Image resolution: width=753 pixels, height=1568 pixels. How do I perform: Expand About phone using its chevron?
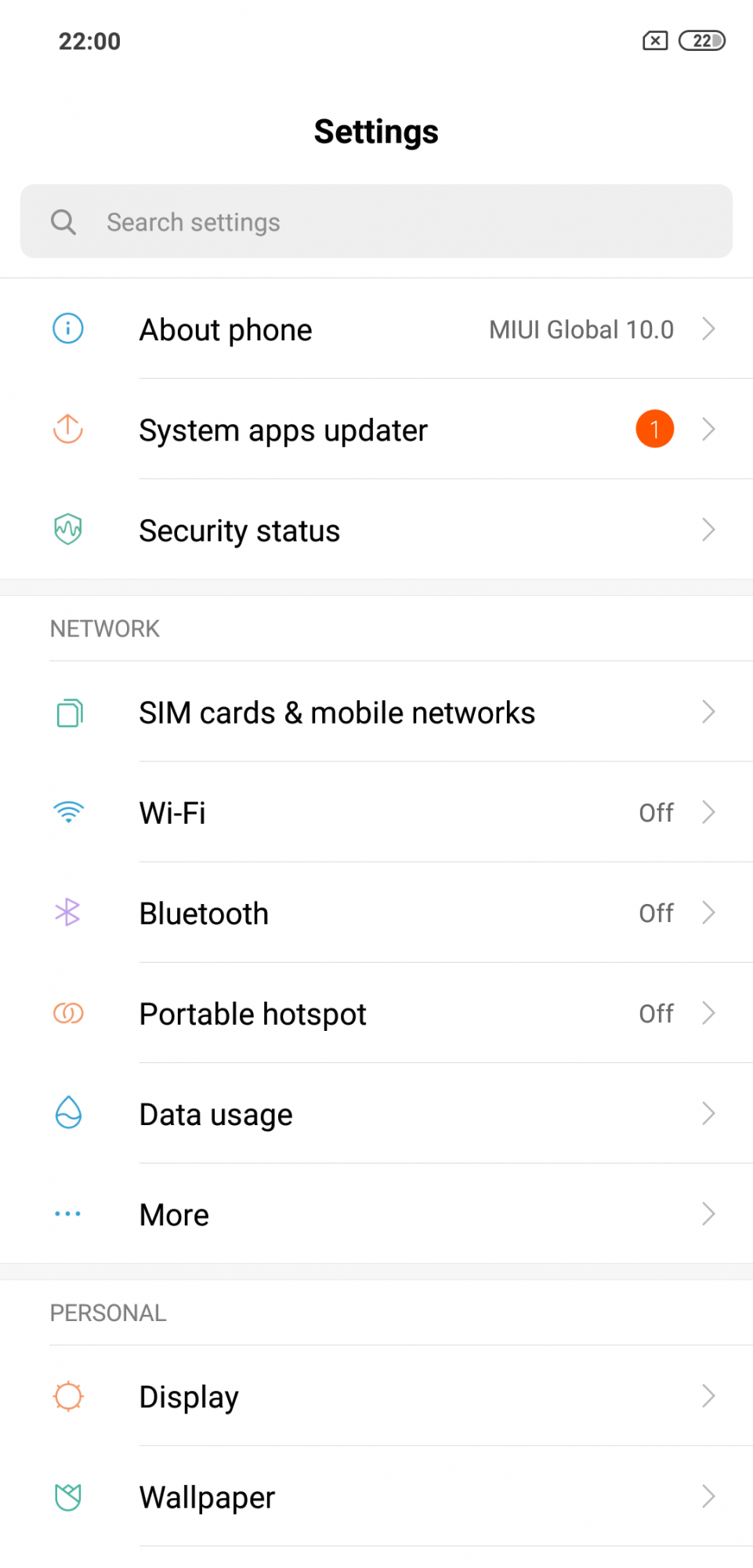(x=708, y=329)
